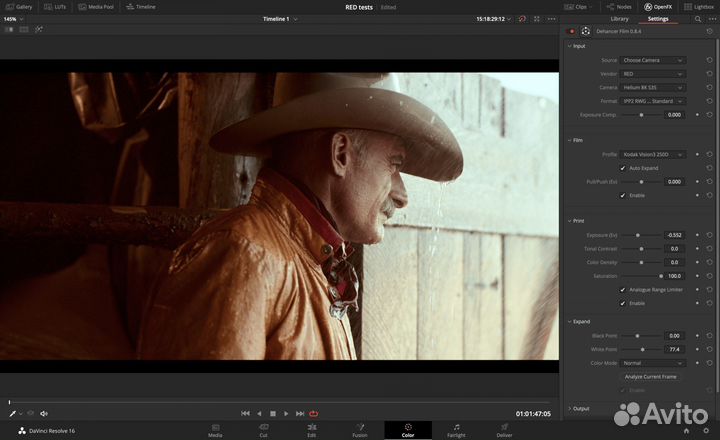Toggle the image wipe icon

coord(9,29)
